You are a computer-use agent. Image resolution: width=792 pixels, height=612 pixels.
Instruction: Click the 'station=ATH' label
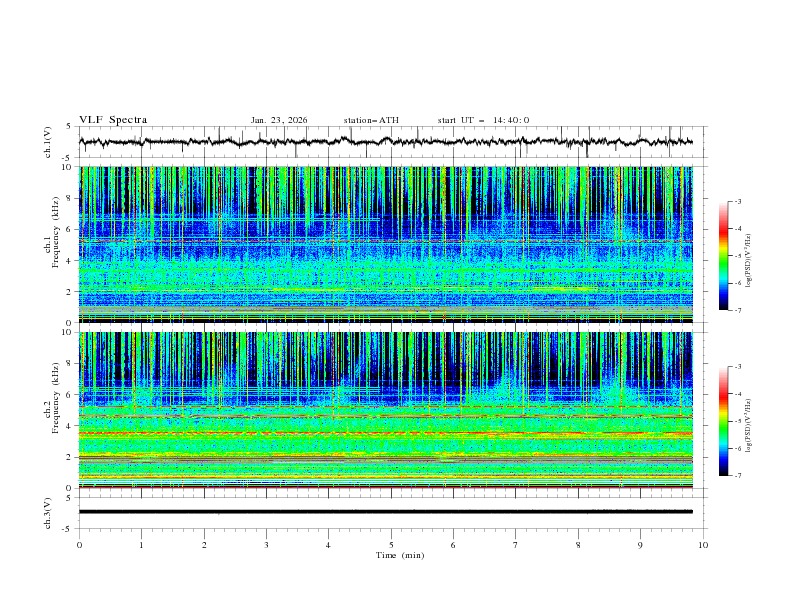[x=371, y=120]
